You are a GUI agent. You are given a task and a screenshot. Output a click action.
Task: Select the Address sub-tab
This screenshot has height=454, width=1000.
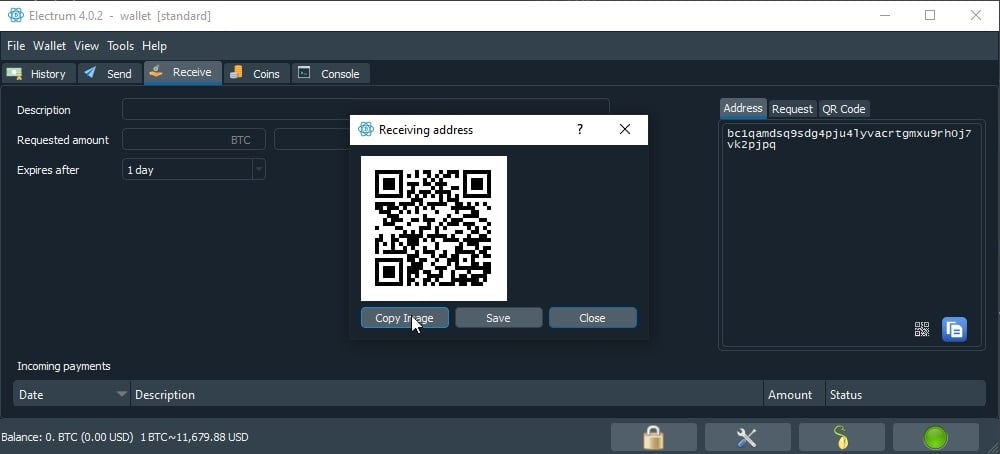743,108
